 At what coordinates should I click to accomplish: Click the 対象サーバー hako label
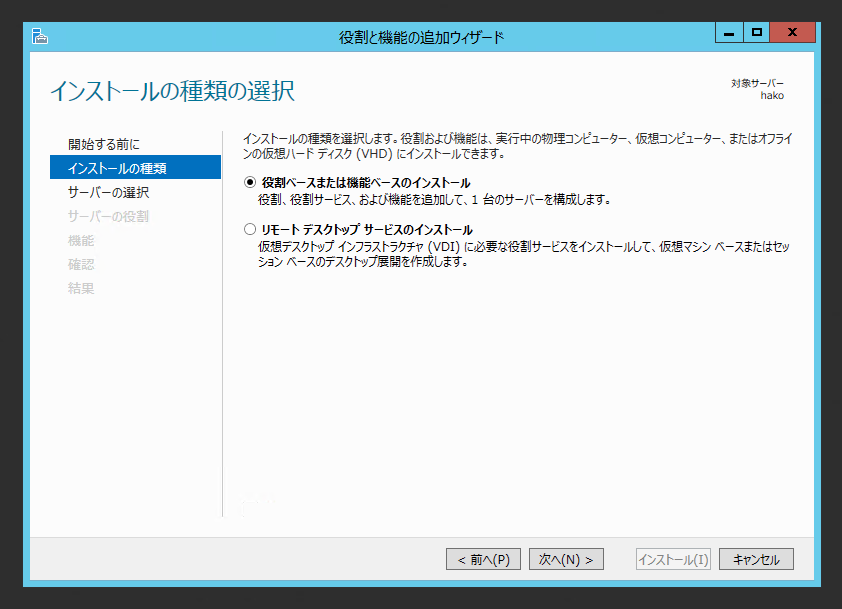757,89
